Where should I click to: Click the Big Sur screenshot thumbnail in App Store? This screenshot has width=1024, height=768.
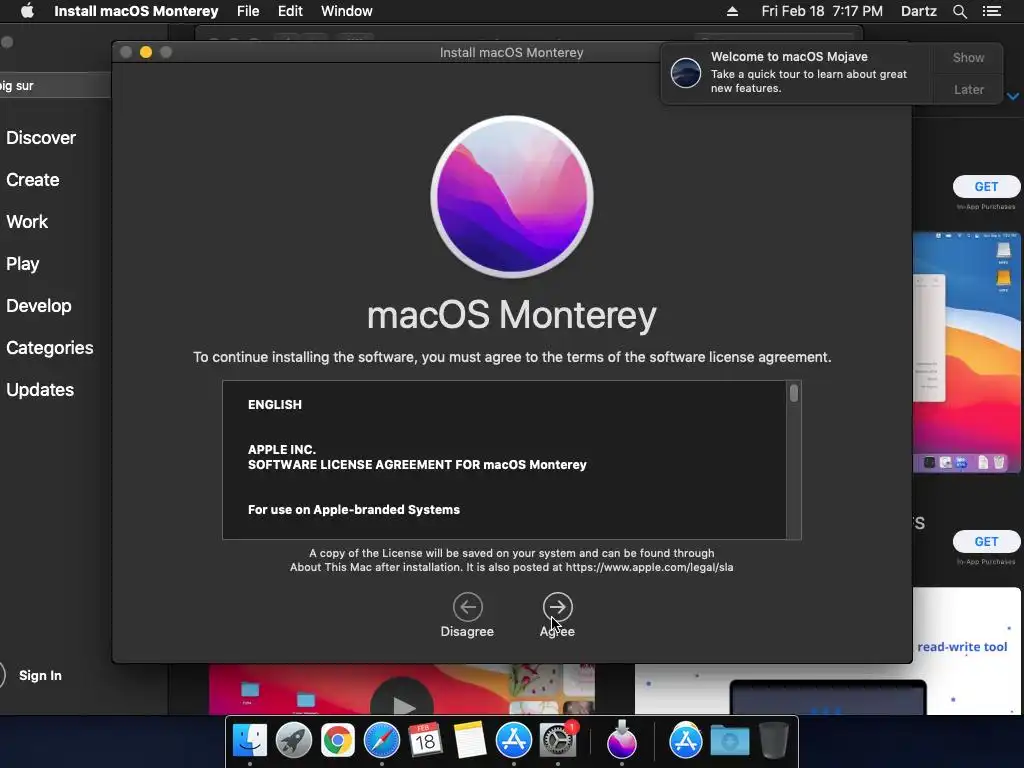[967, 352]
